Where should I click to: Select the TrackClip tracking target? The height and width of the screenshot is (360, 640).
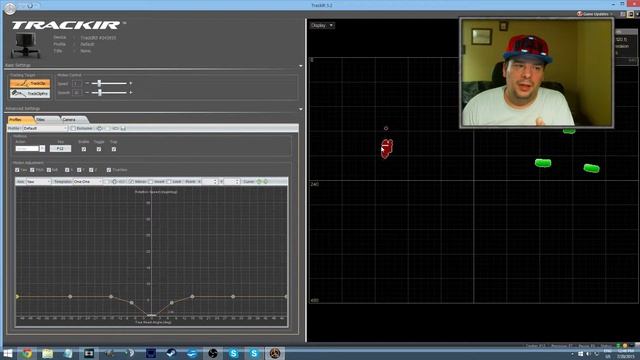(30, 83)
